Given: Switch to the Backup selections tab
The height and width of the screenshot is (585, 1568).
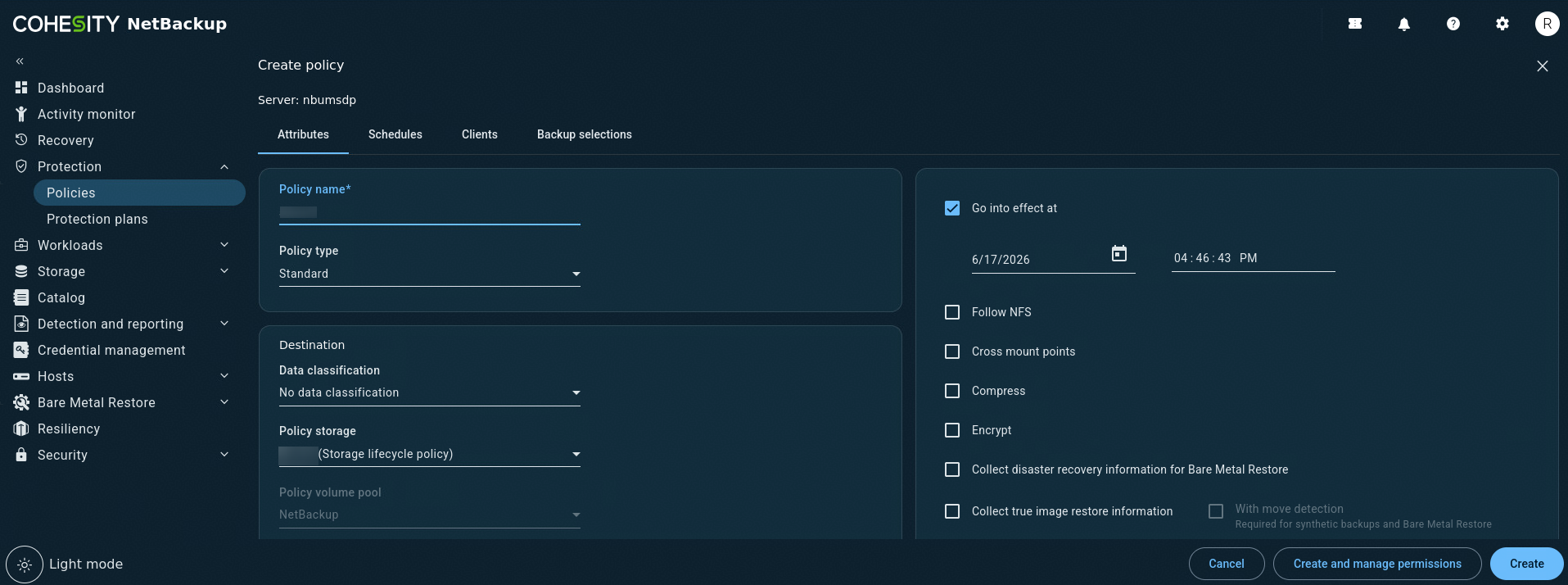Looking at the screenshot, I should click(x=585, y=134).
